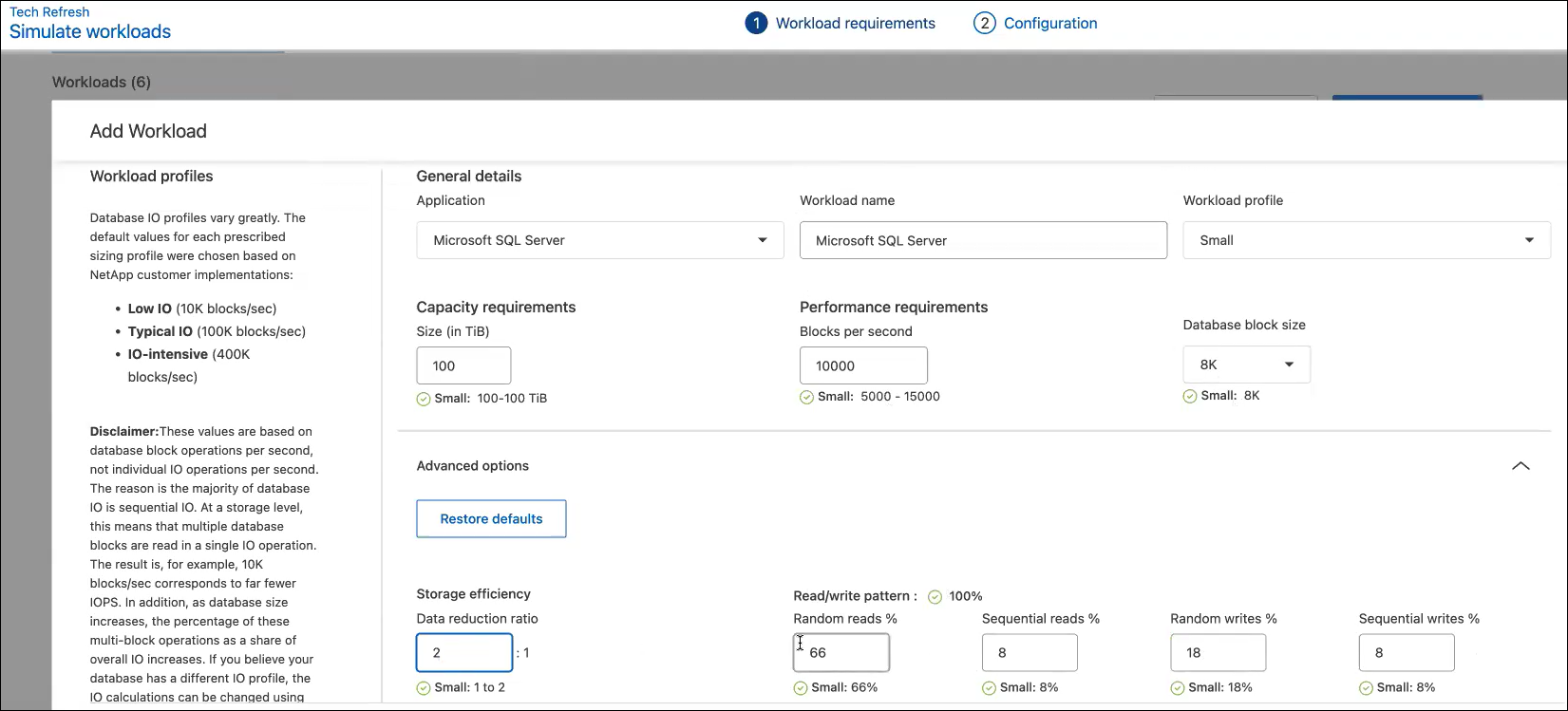Click green check beside Read/write pattern 100%
This screenshot has height=711, width=1568.
935,596
